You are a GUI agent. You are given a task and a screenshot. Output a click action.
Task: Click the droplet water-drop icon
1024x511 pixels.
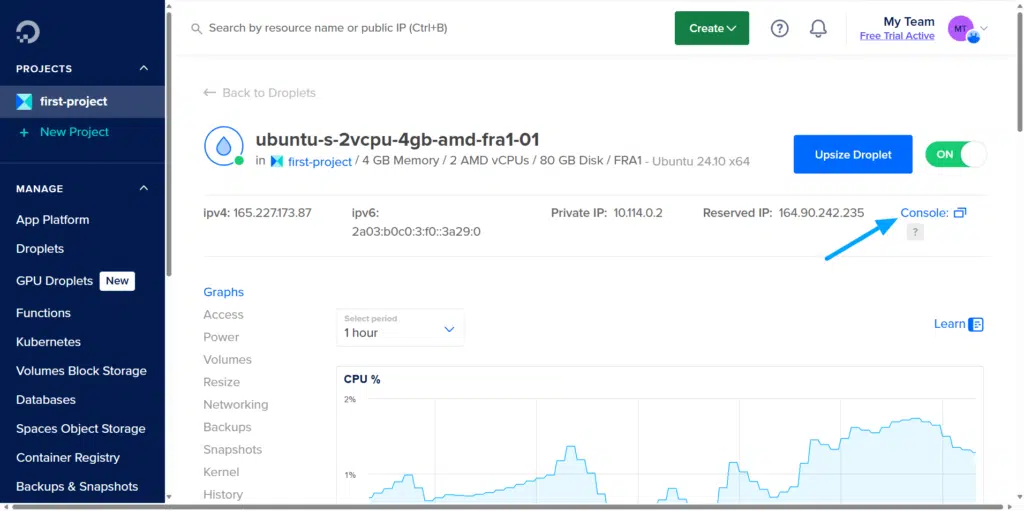click(x=224, y=146)
